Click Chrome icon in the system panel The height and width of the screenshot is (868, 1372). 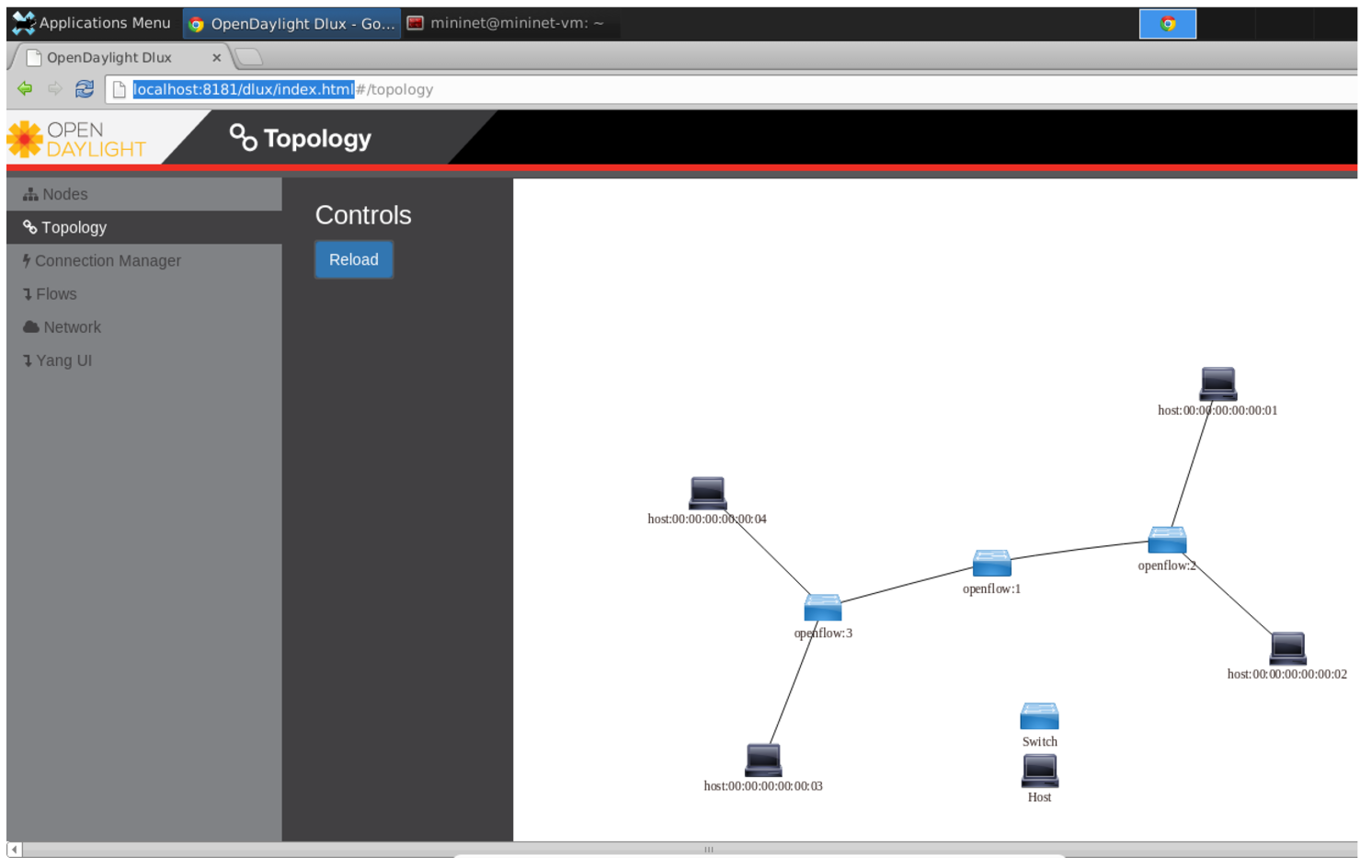(x=1168, y=24)
